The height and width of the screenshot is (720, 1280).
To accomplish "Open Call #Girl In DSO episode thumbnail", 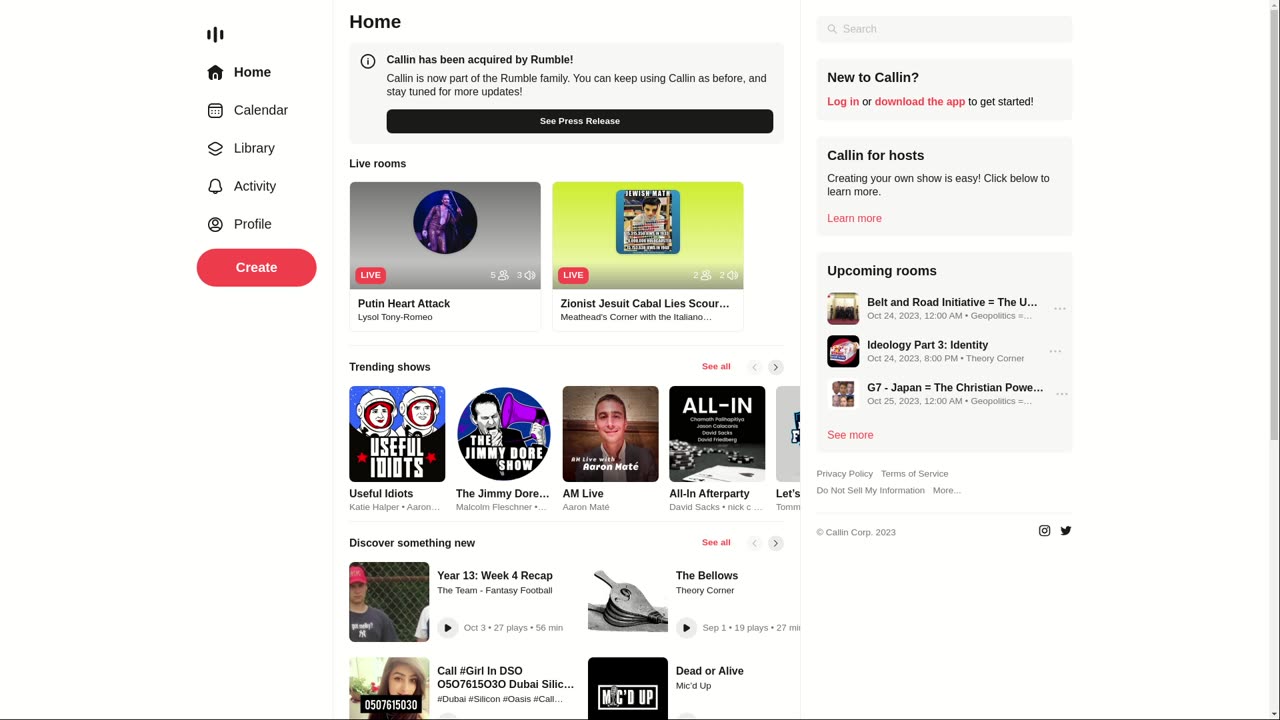I will point(389,688).
